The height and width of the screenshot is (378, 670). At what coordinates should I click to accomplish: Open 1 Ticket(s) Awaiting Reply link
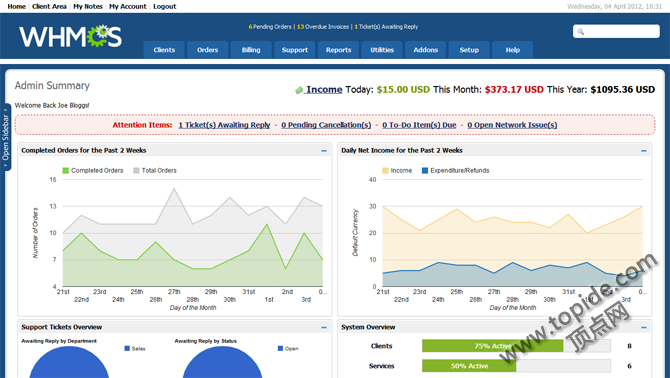click(224, 125)
